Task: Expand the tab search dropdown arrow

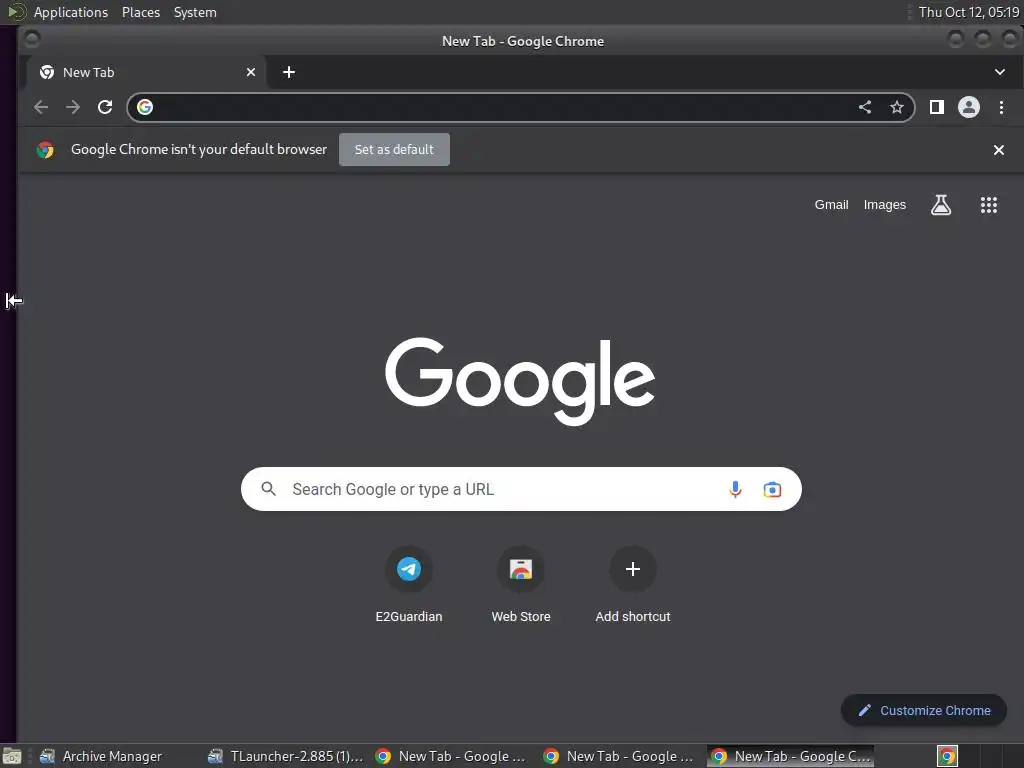Action: tap(999, 72)
